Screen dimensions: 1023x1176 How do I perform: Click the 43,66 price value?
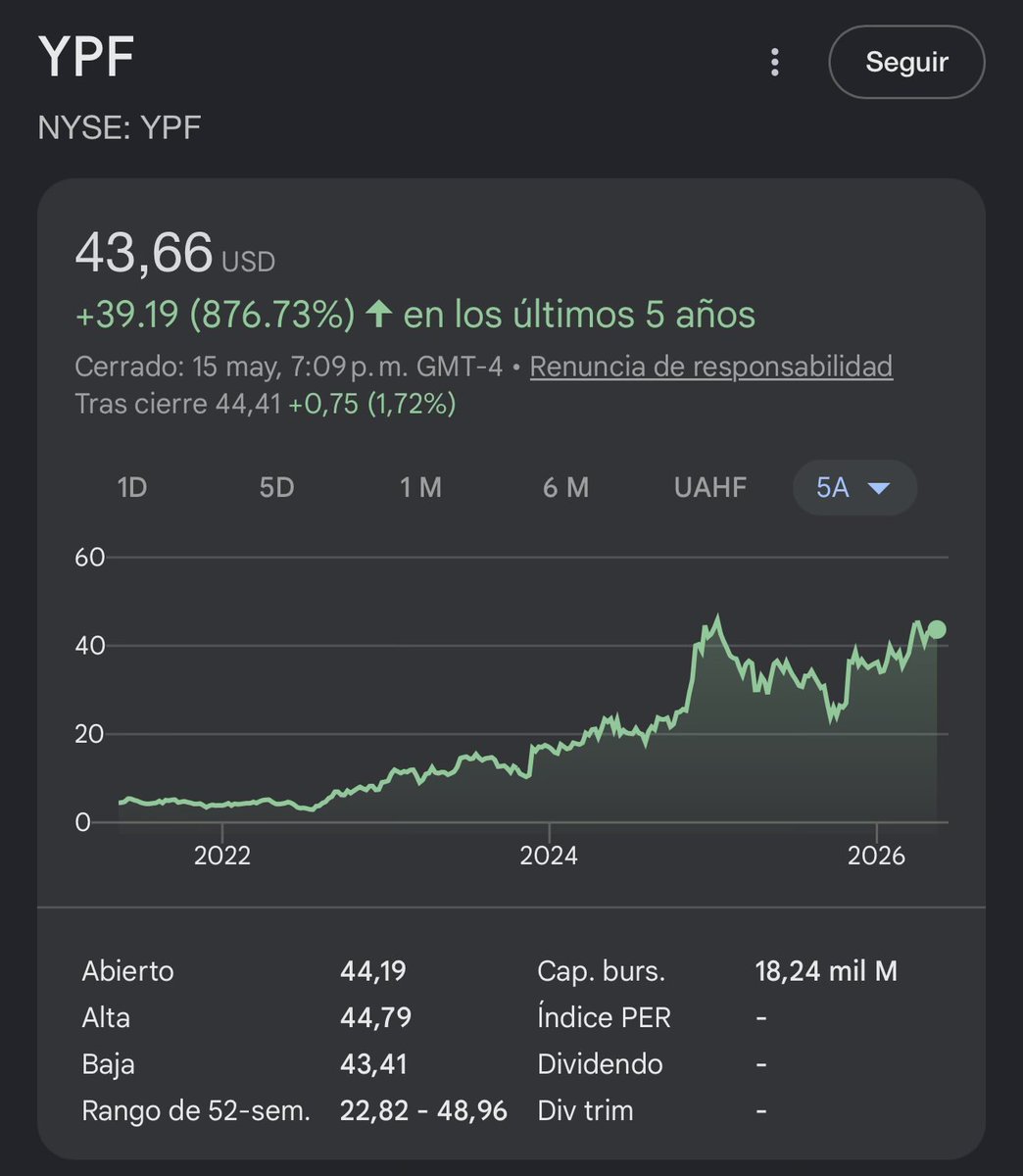144,253
